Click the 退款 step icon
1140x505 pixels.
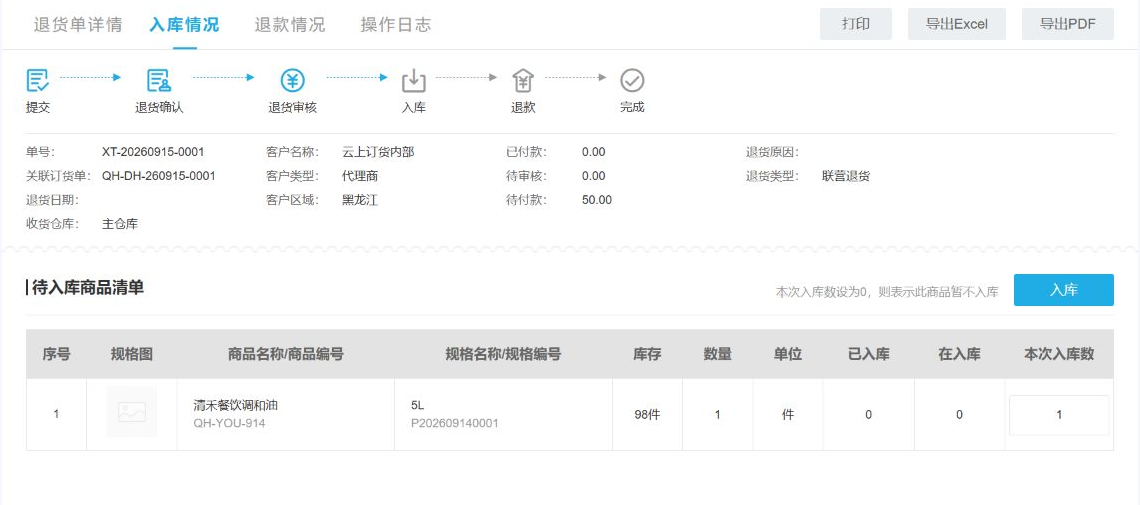click(523, 80)
